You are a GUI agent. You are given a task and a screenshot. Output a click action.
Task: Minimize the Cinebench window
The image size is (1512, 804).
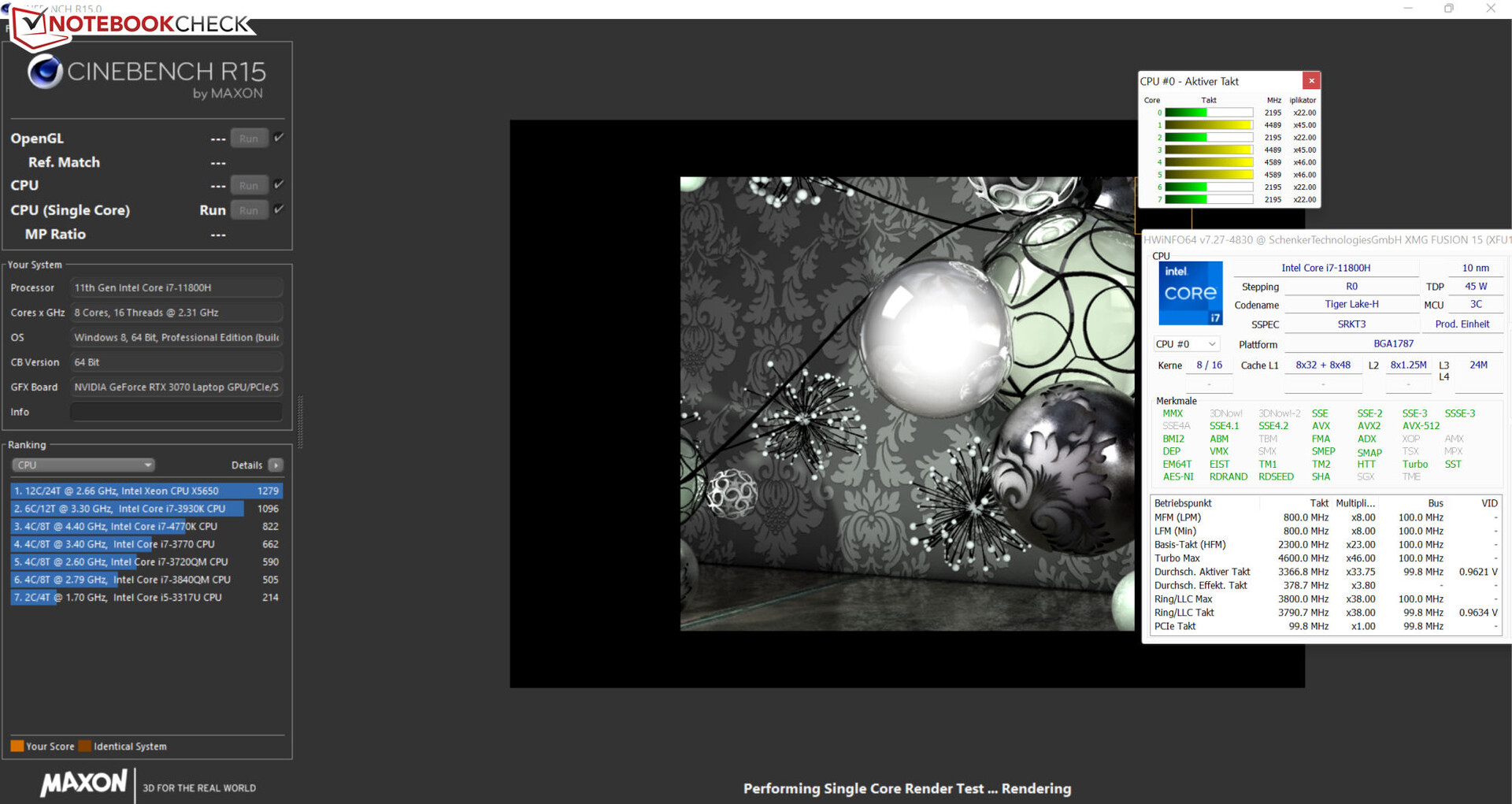point(1408,8)
